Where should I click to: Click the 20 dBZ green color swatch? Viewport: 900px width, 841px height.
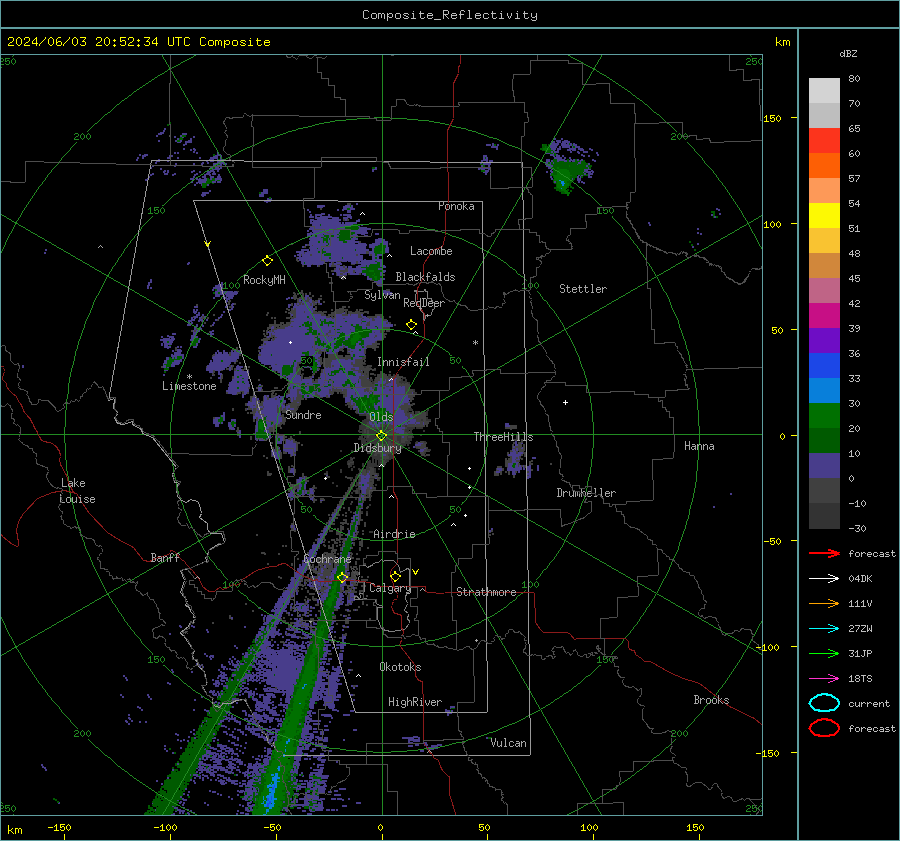(824, 416)
